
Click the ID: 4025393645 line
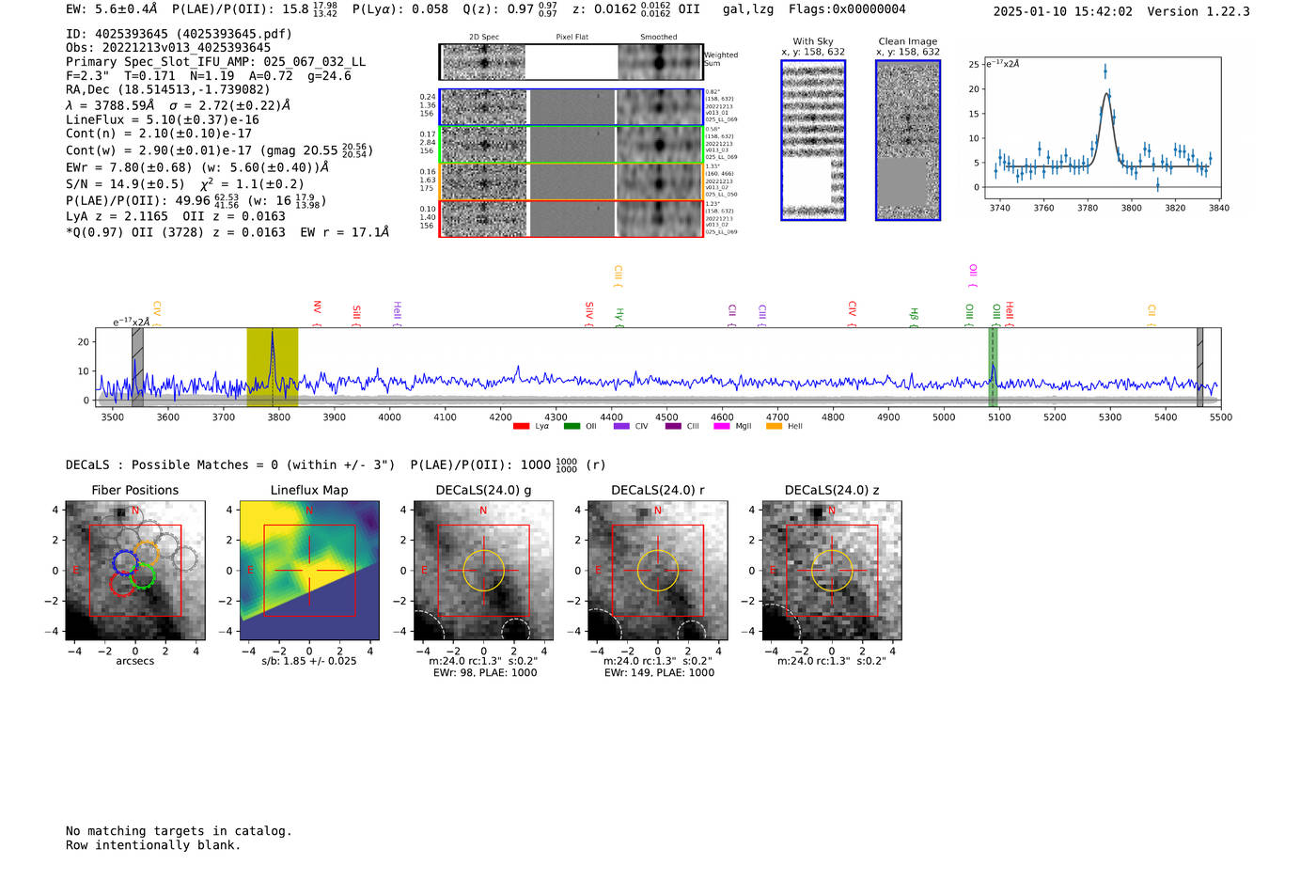pos(179,34)
